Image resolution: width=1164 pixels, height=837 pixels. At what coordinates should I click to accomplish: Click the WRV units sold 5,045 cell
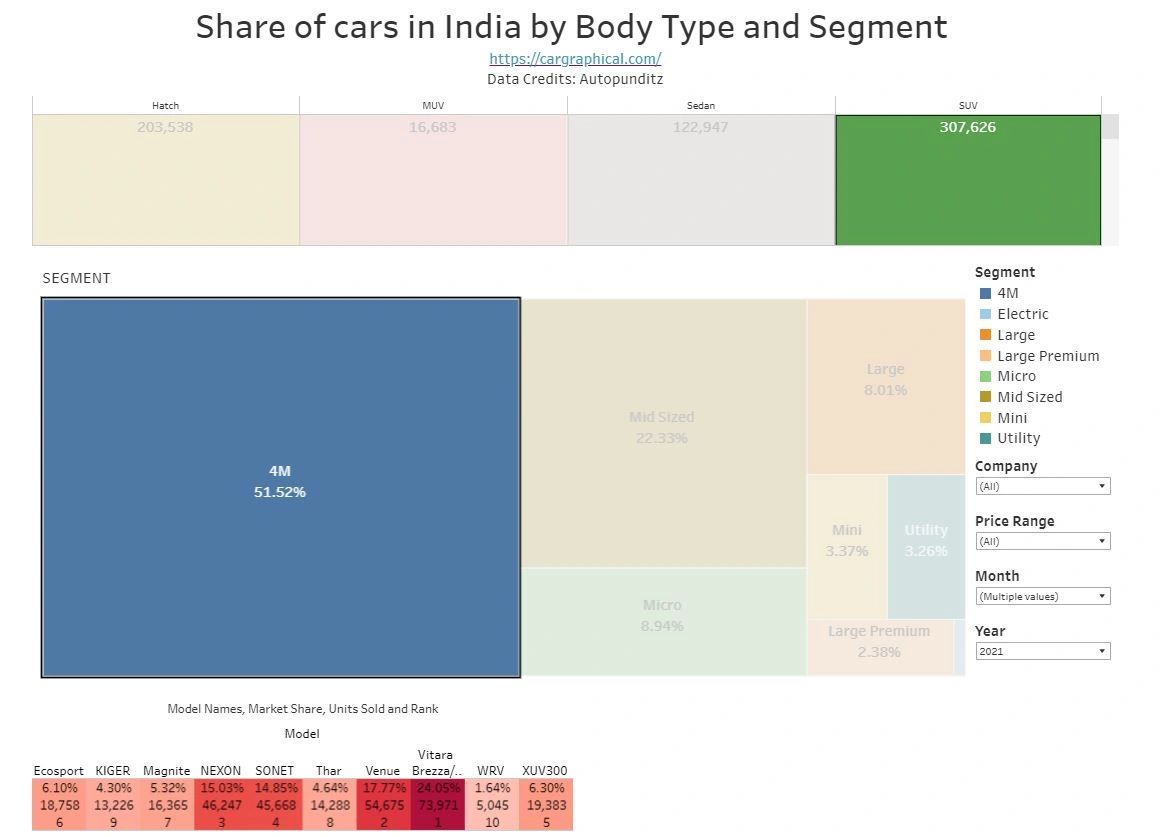click(492, 805)
